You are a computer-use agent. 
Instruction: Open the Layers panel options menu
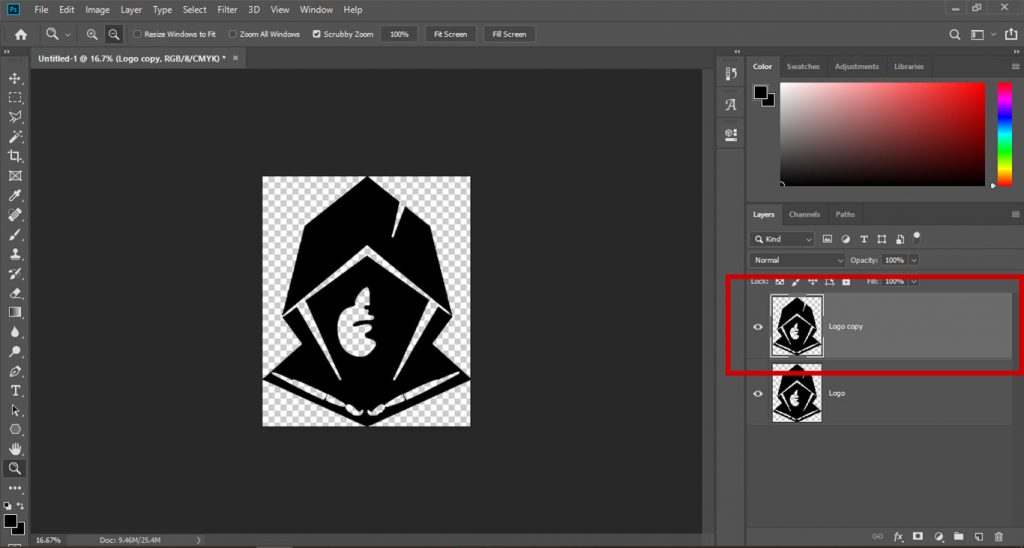[x=1016, y=214]
